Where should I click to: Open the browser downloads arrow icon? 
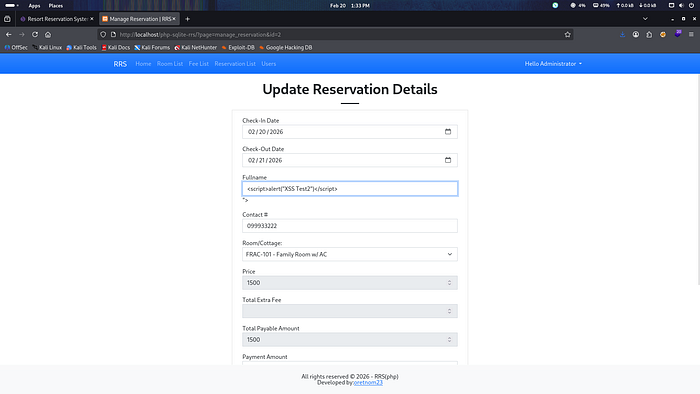tap(622, 34)
